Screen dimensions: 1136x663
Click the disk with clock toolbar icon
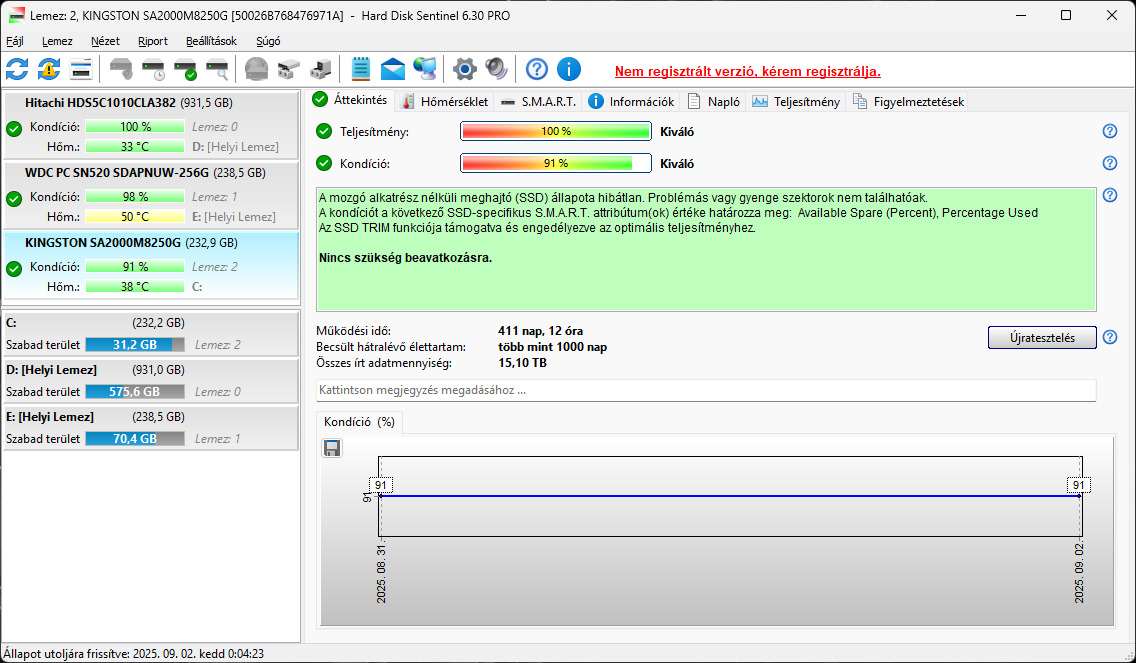[153, 69]
